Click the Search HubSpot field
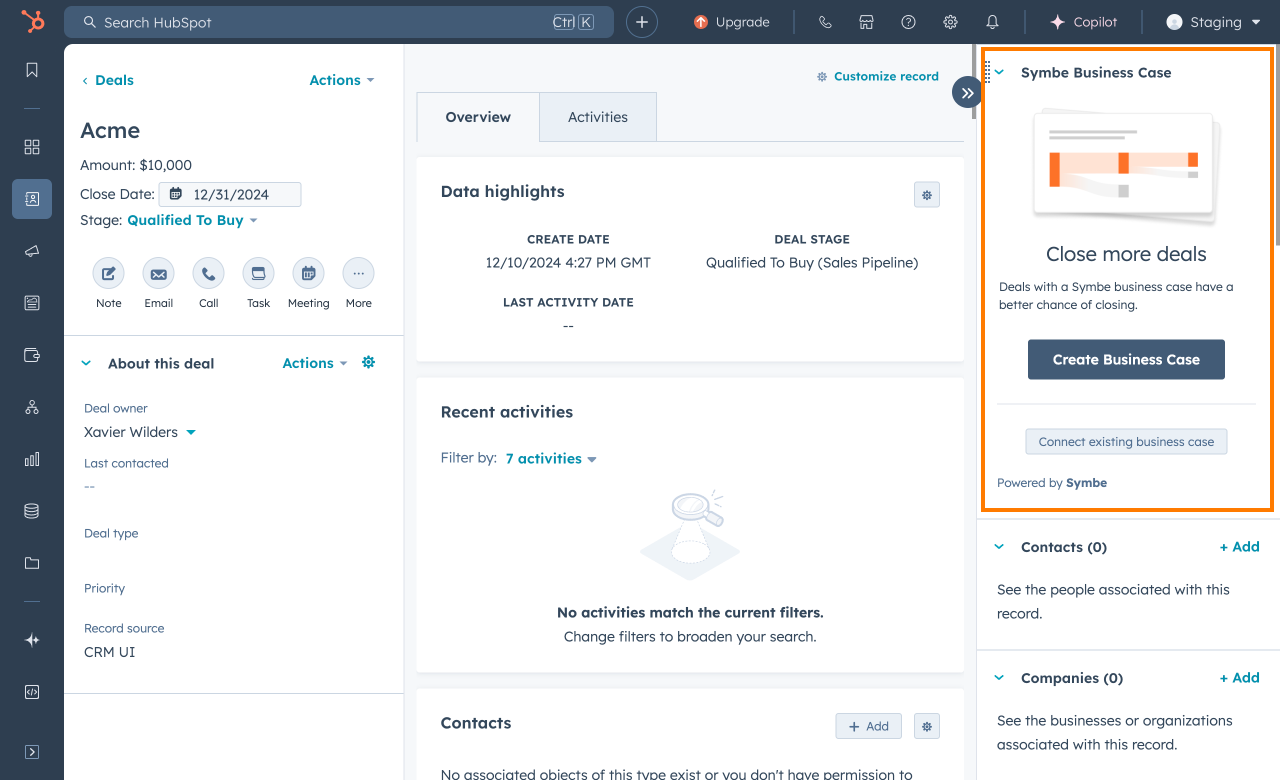The height and width of the screenshot is (780, 1280). 339,22
